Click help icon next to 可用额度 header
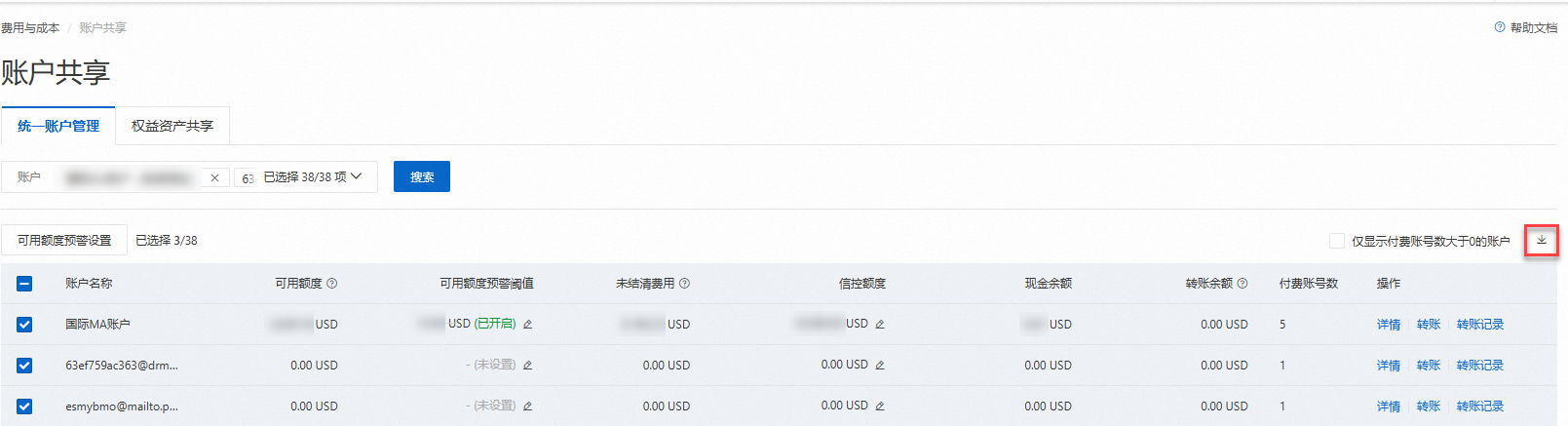Viewport: 1568px width, 426px height. 332,284
